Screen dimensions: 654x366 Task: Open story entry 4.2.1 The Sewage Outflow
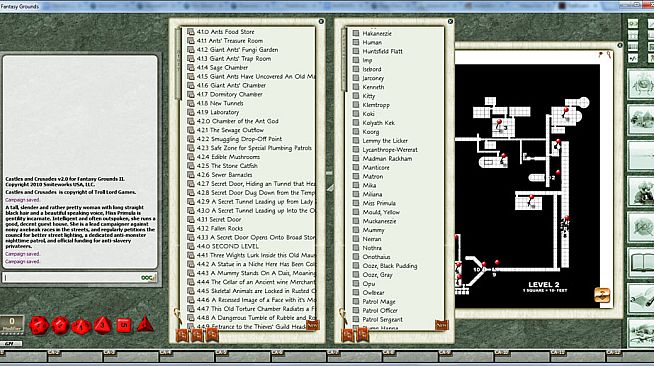tap(230, 130)
